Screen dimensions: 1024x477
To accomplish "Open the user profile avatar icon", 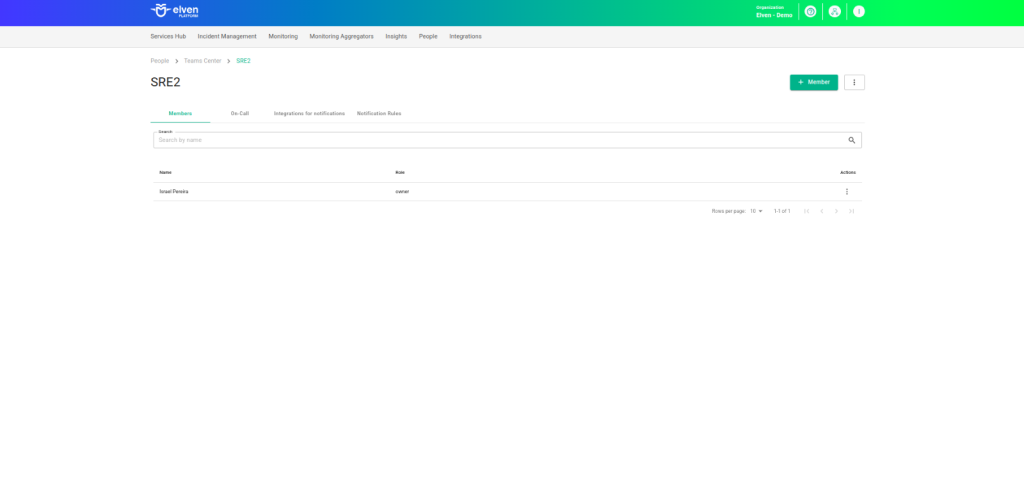I will (859, 11).
